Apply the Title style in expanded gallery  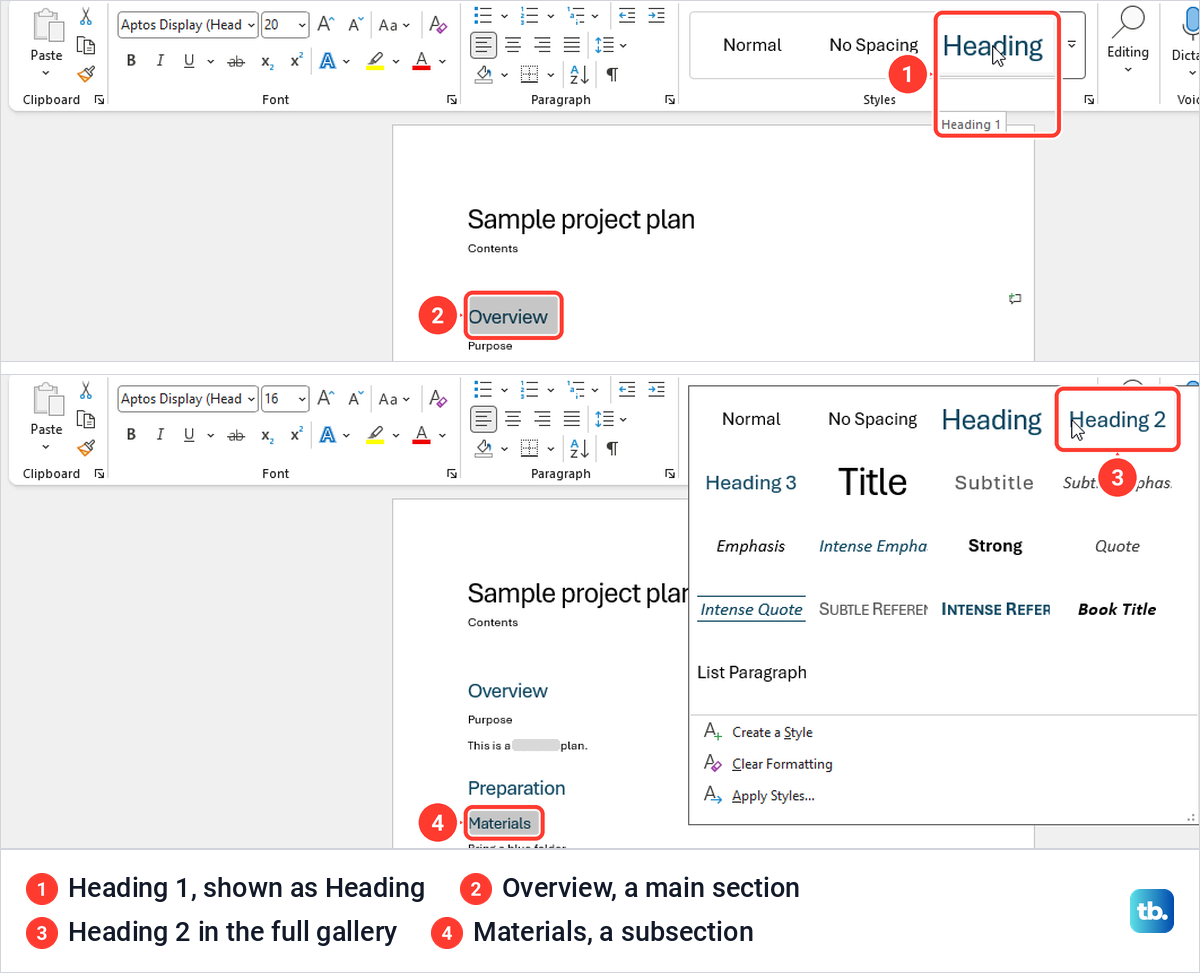point(873,483)
